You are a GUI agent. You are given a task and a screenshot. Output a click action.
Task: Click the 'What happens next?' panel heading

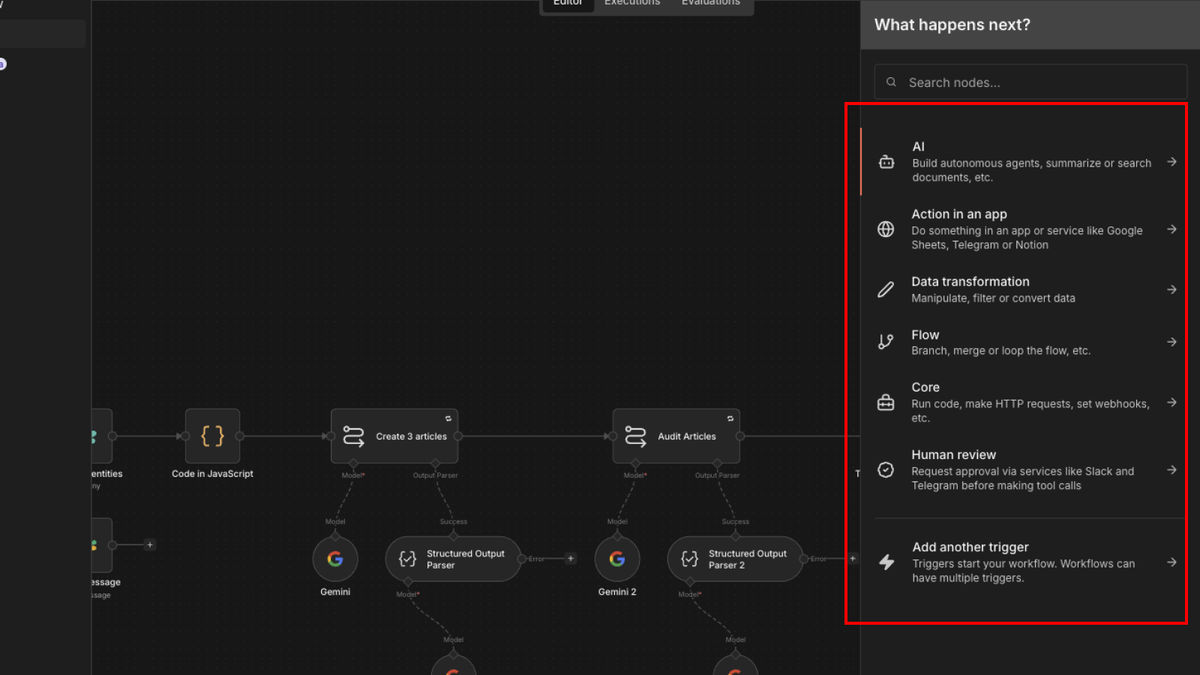(952, 25)
